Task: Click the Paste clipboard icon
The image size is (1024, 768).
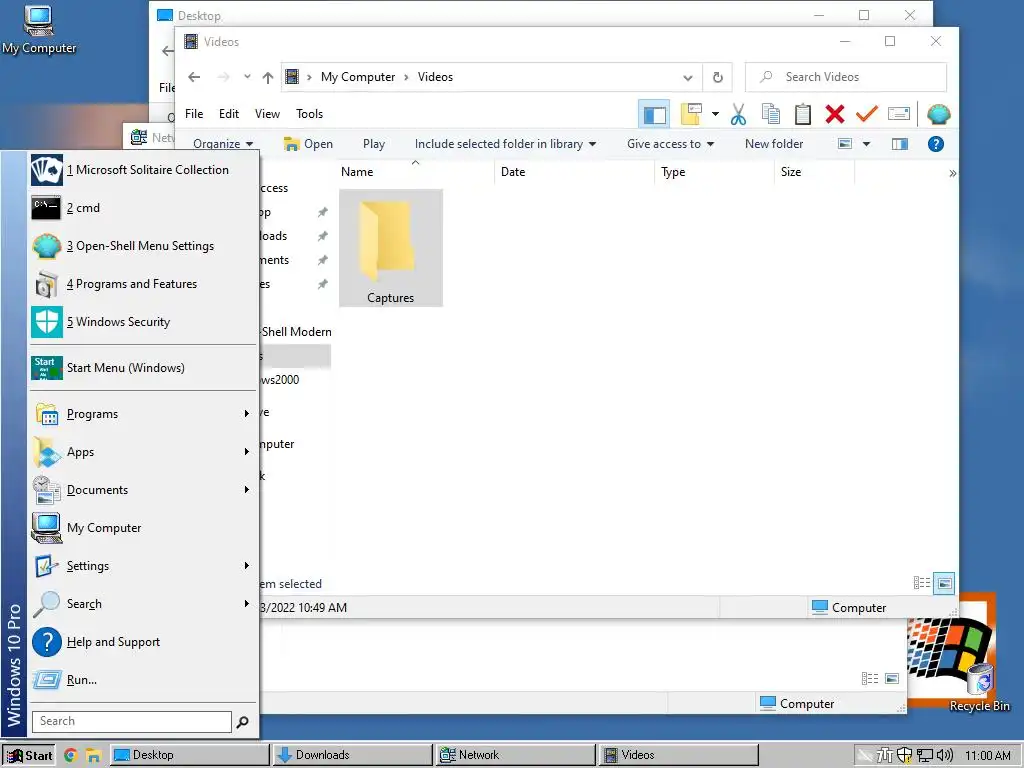Action: pyautogui.click(x=803, y=114)
